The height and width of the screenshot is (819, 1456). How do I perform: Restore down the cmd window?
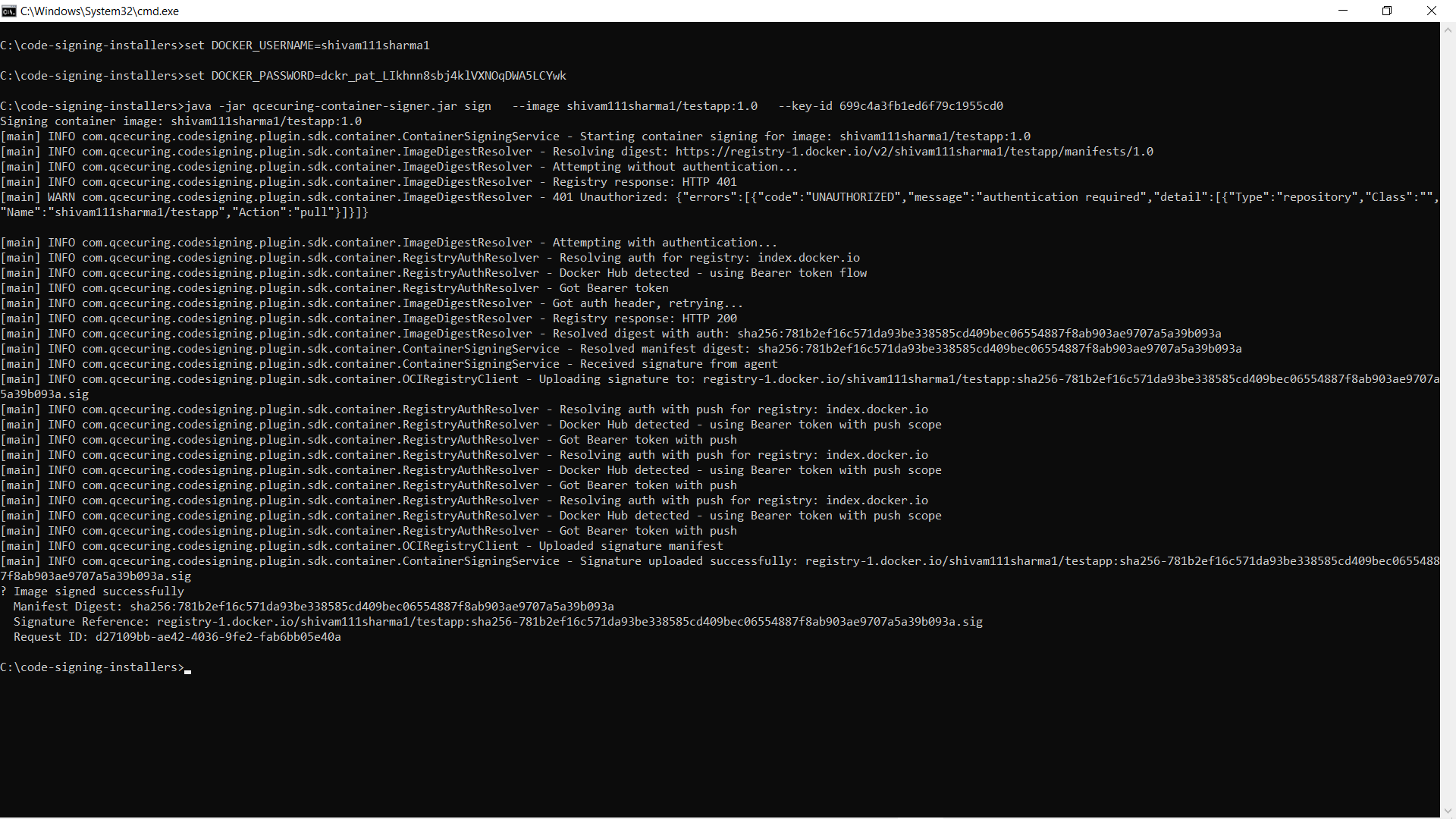point(1387,11)
